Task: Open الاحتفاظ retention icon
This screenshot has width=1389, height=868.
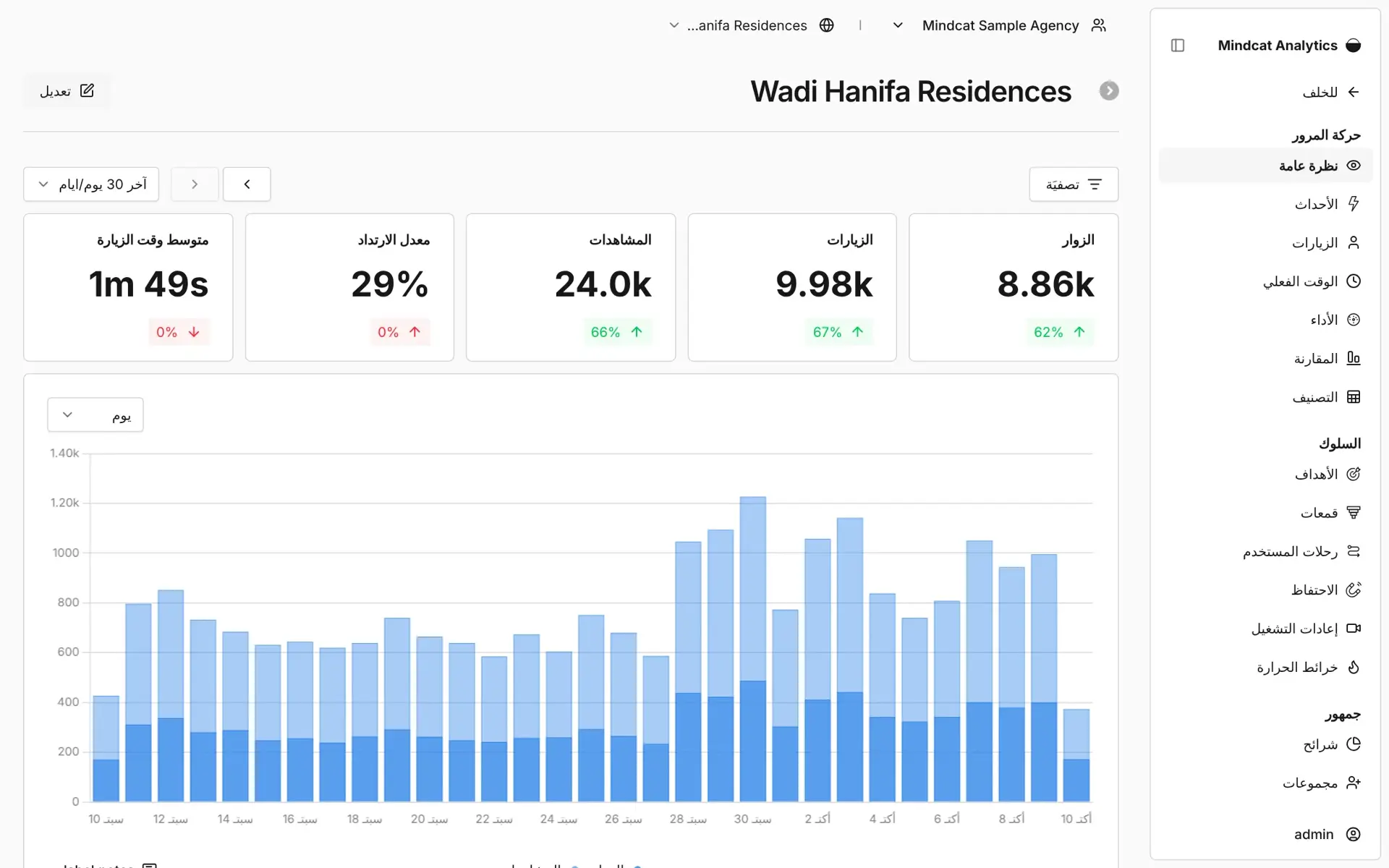Action: click(1354, 590)
